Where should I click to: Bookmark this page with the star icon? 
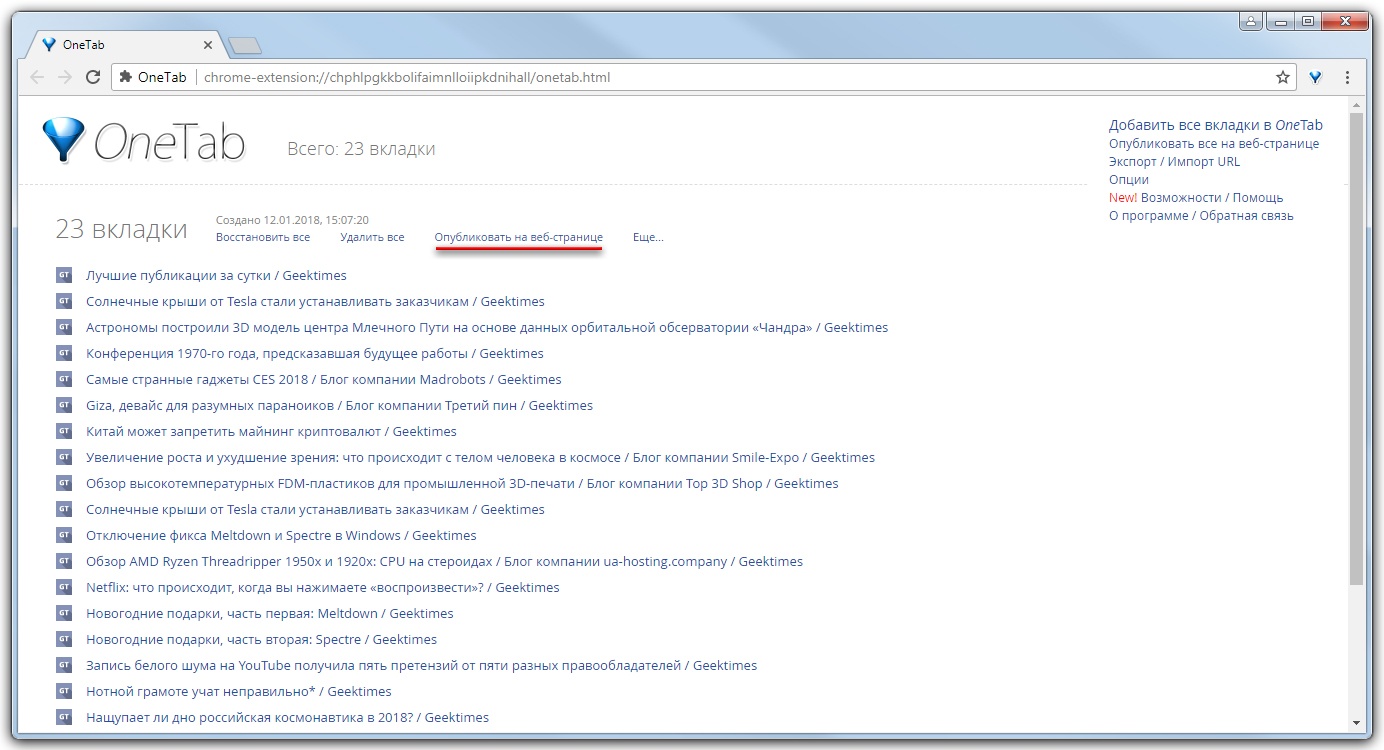(x=1283, y=77)
